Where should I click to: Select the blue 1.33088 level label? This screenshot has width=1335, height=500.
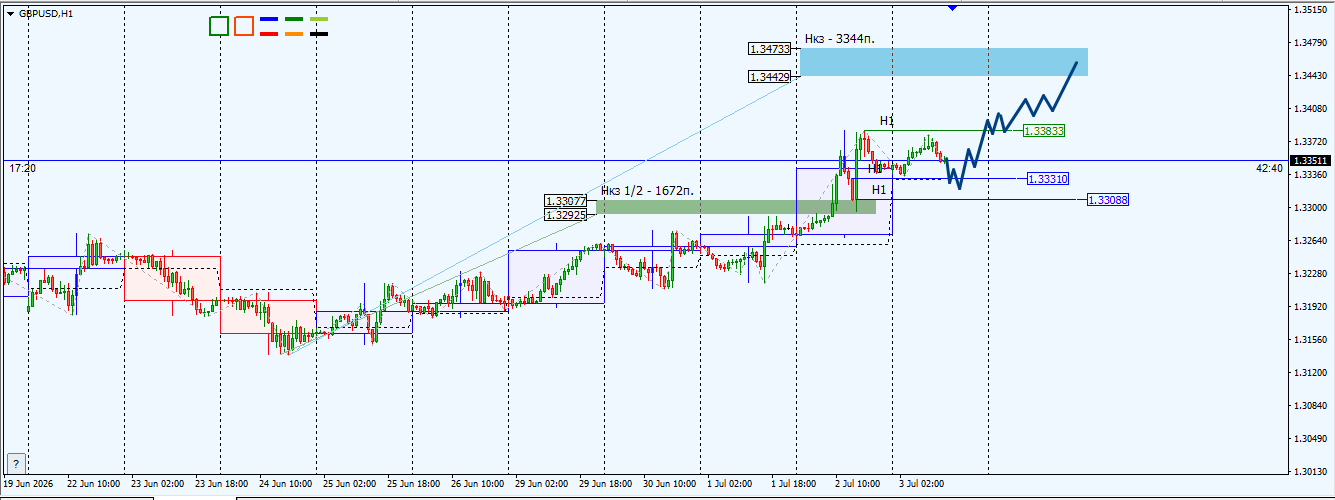1108,200
